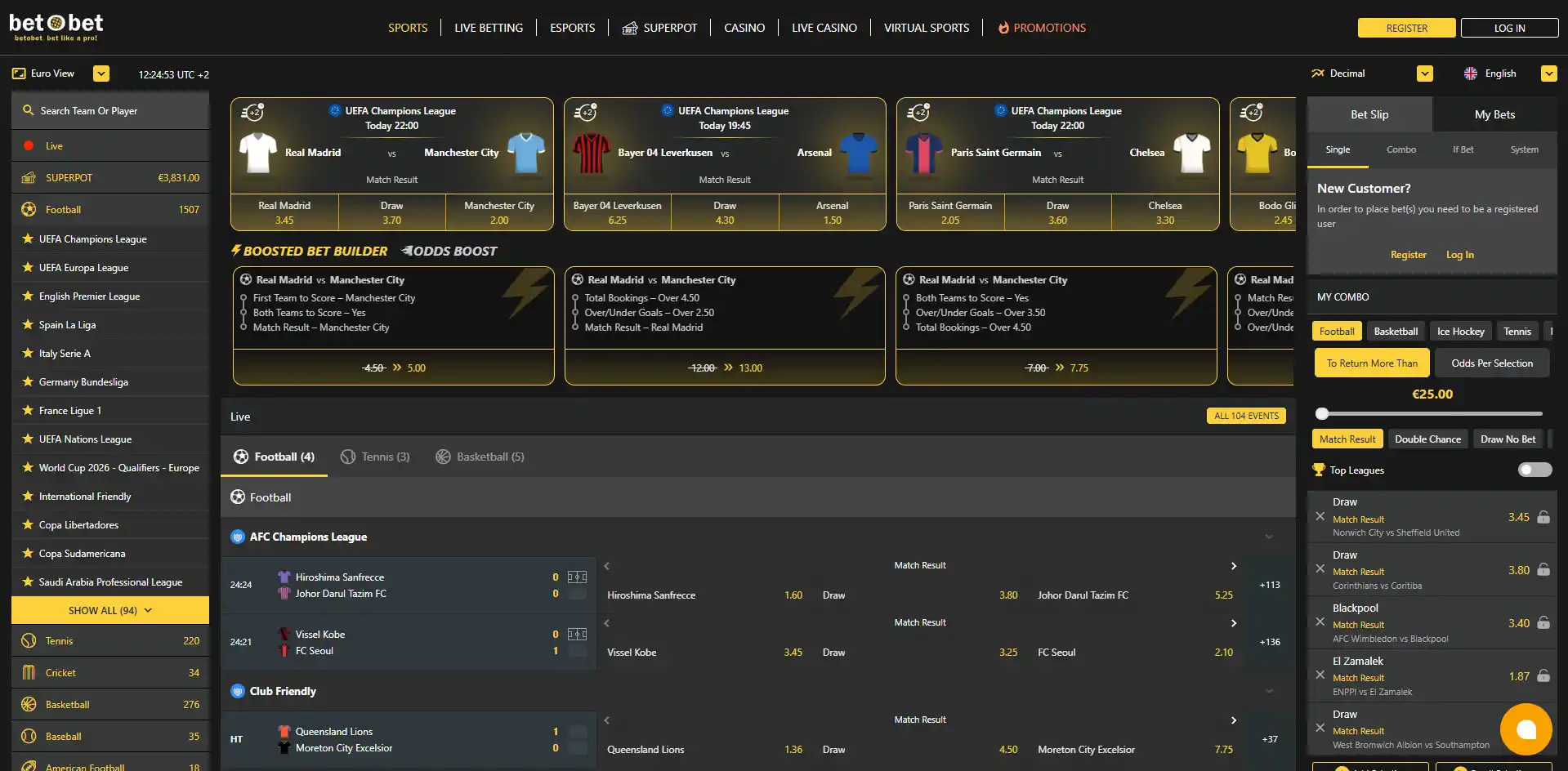Open the Euro View dropdown
The image size is (1568, 771).
(101, 74)
